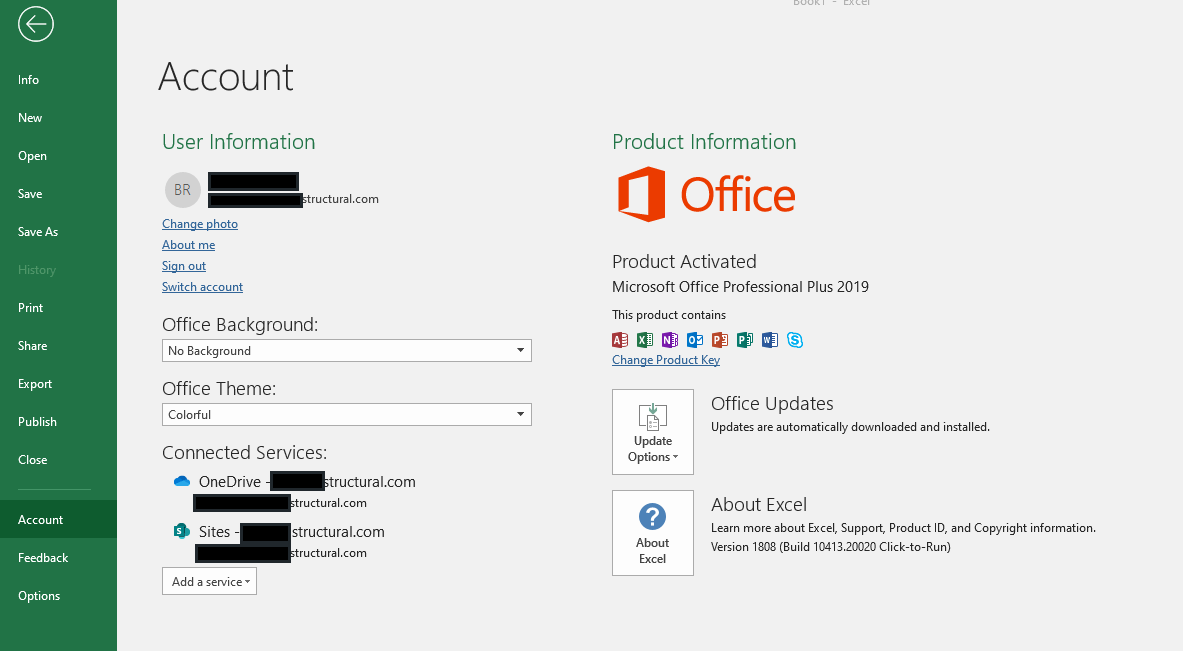
Task: Click the Excel app icon under product contains
Action: (x=645, y=339)
